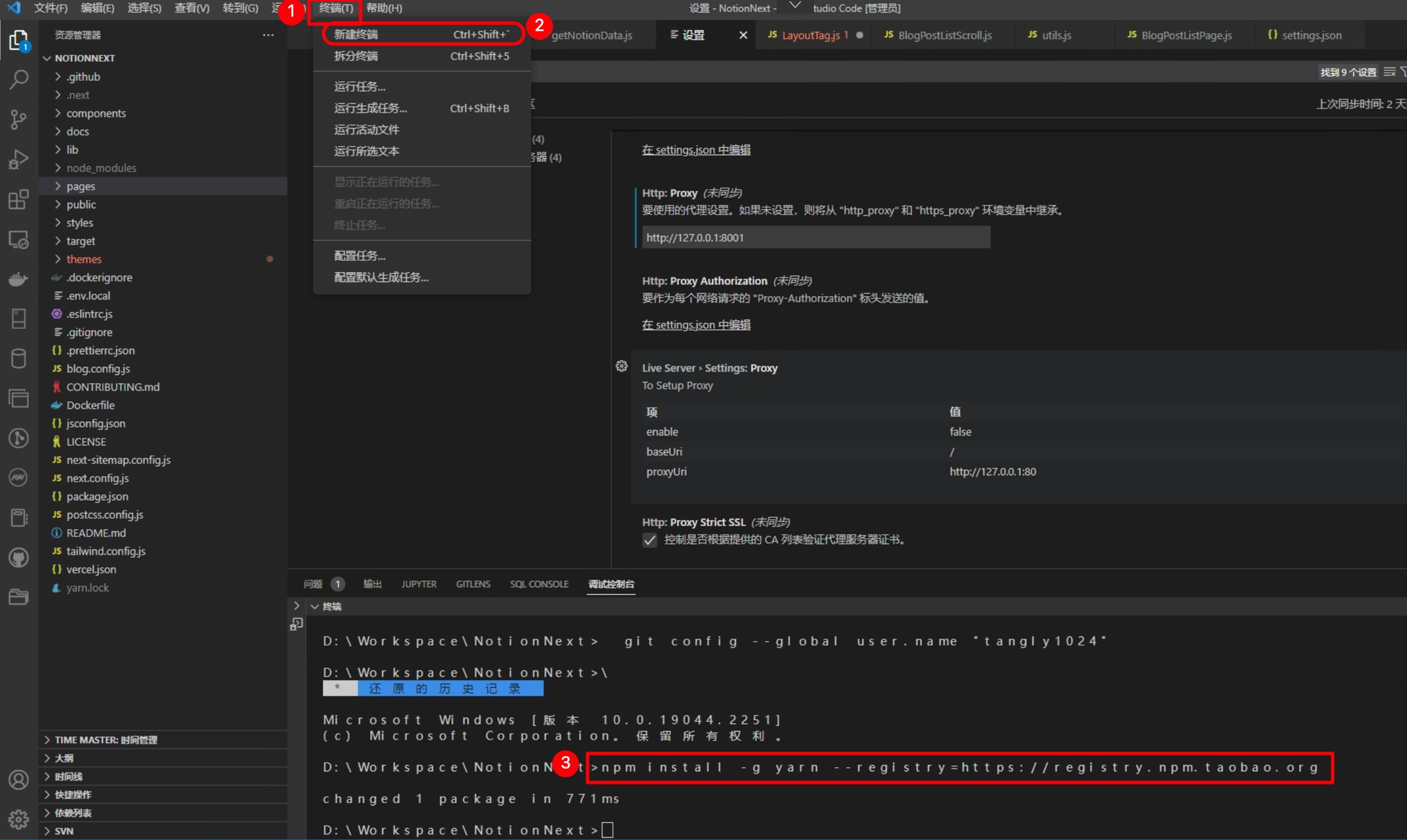Expand the 快捷操作 section
The height and width of the screenshot is (840, 1407).
(x=163, y=795)
